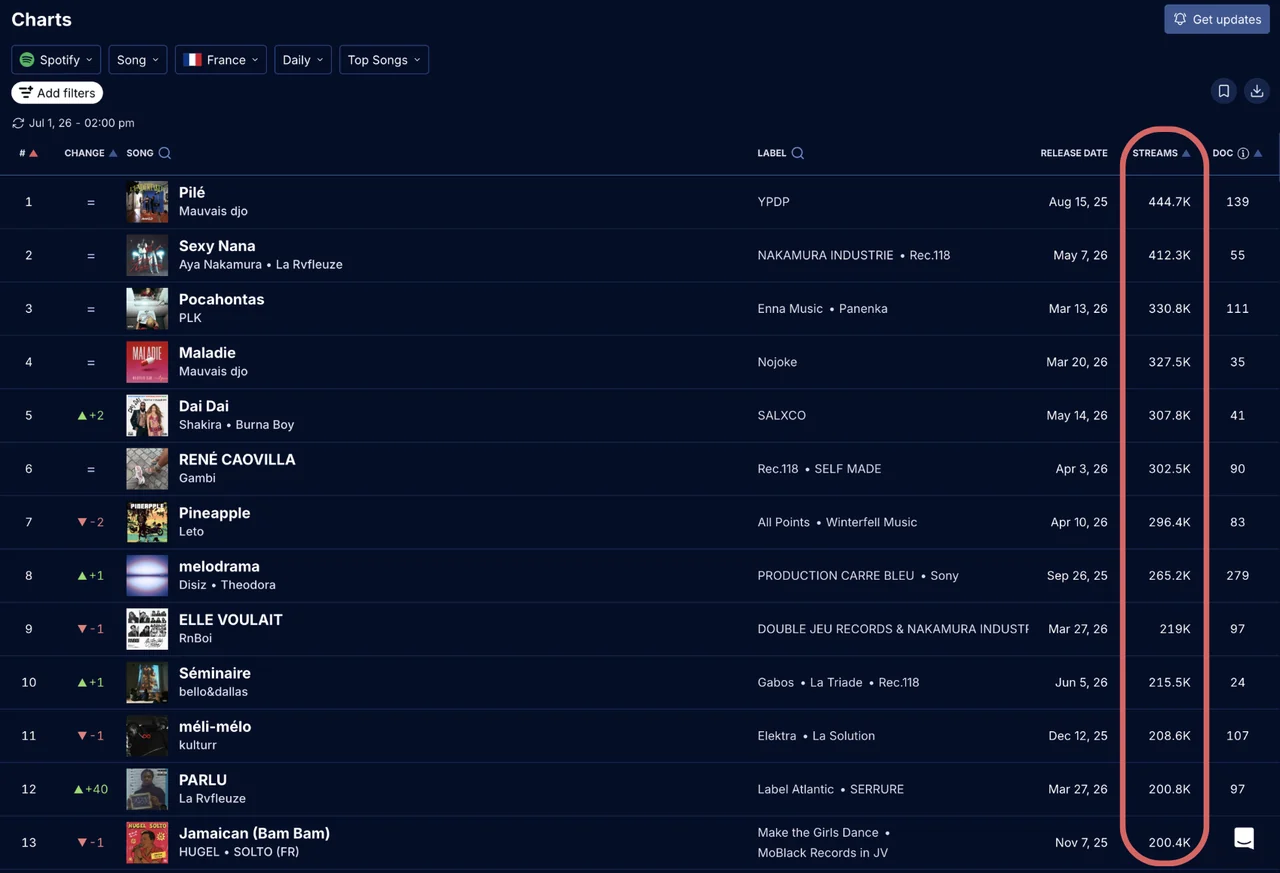Sort by CHANGE column arrow
1280x873 pixels.
click(113, 153)
